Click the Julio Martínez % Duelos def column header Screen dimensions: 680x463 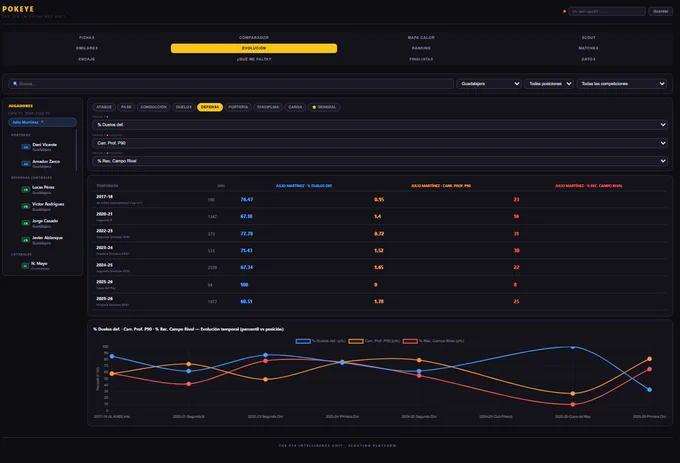tap(304, 186)
